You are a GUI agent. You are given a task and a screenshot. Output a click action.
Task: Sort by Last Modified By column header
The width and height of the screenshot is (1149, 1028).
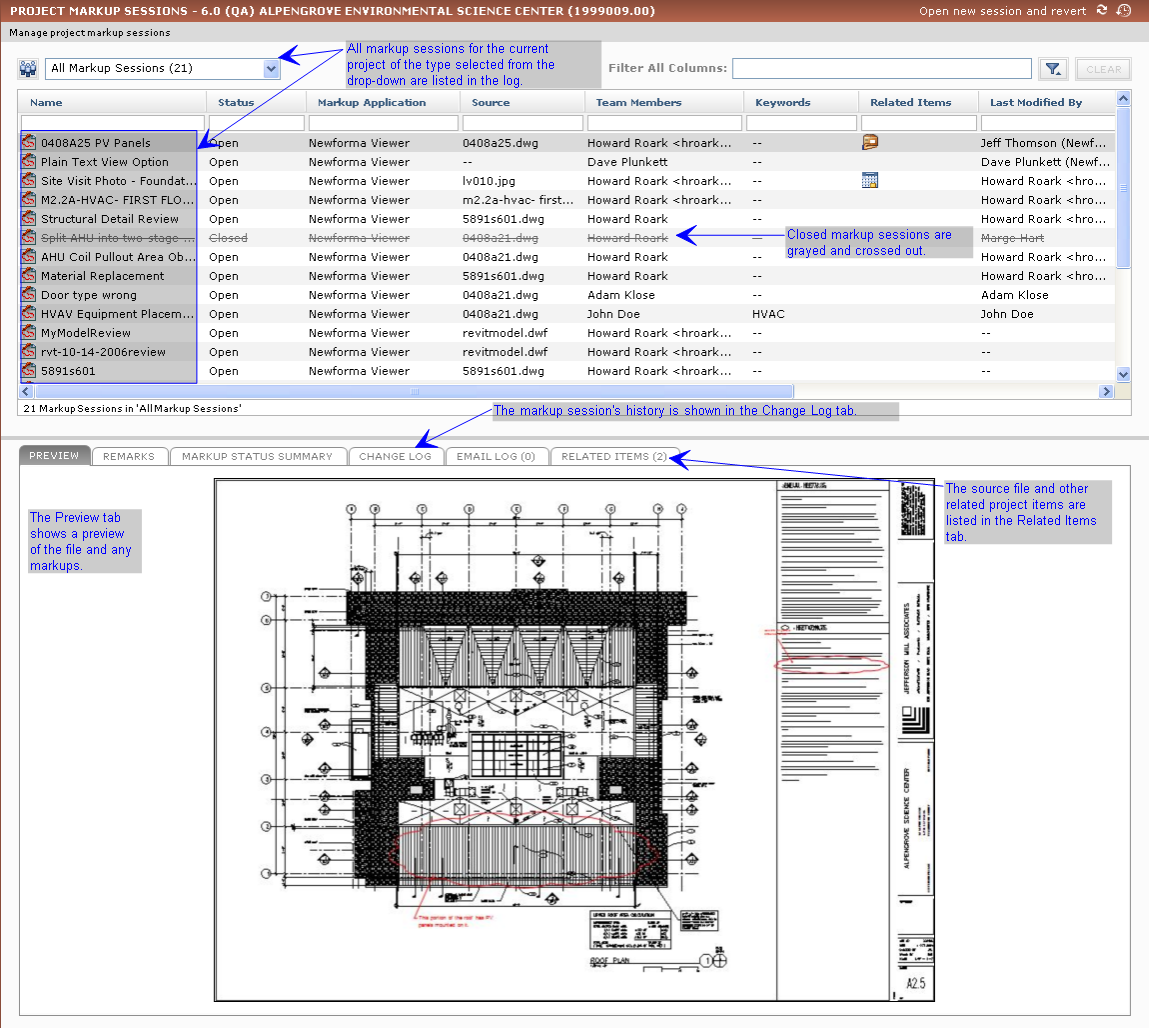[x=1035, y=103]
